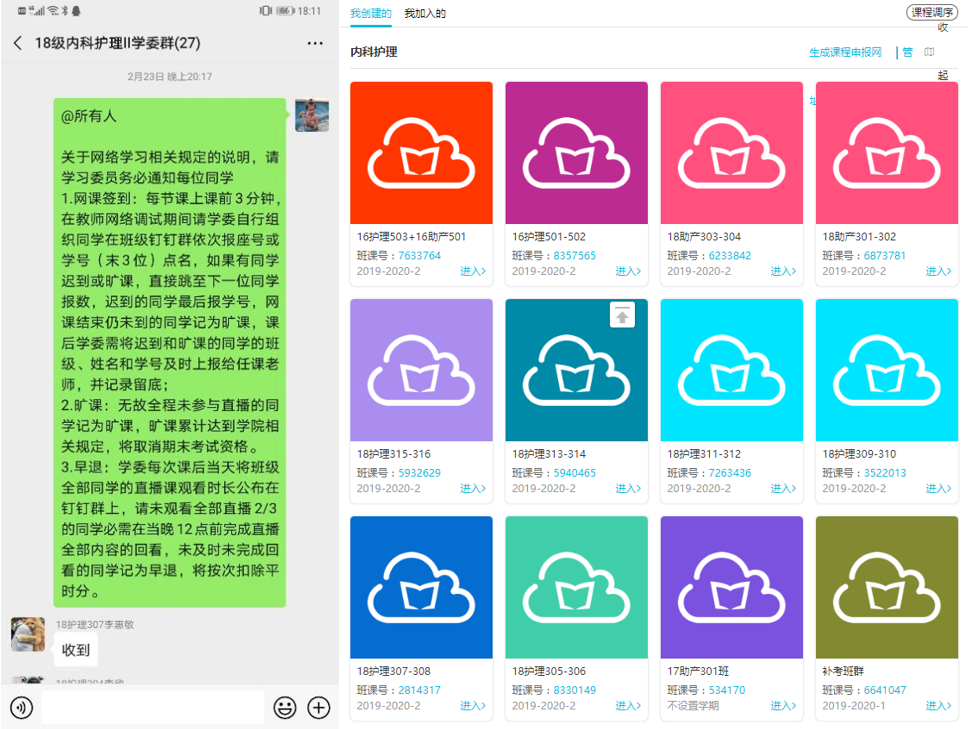Open the 17助产301班 course cover image
The image size is (968, 729).
(731, 587)
